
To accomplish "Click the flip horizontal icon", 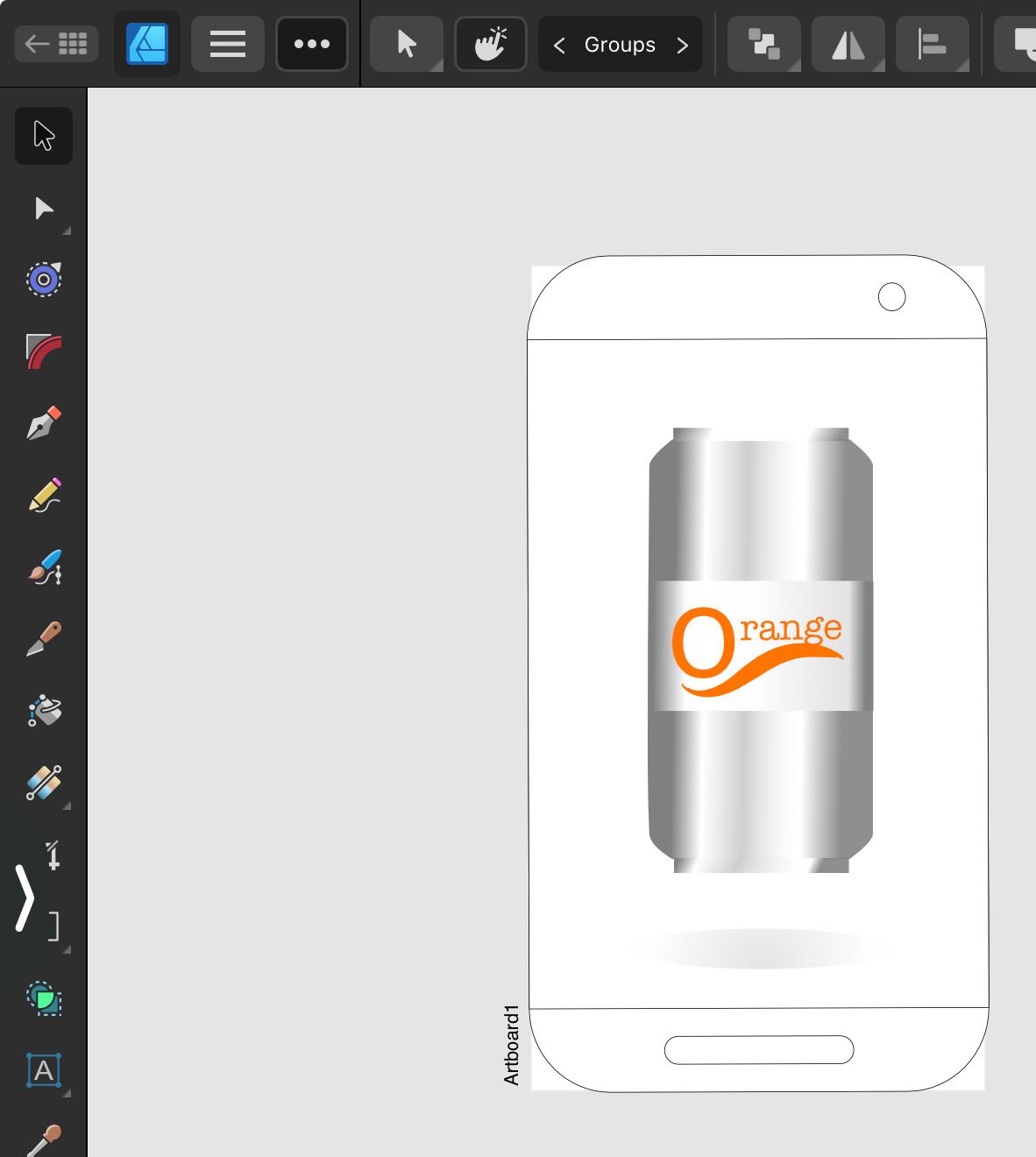I will [848, 44].
